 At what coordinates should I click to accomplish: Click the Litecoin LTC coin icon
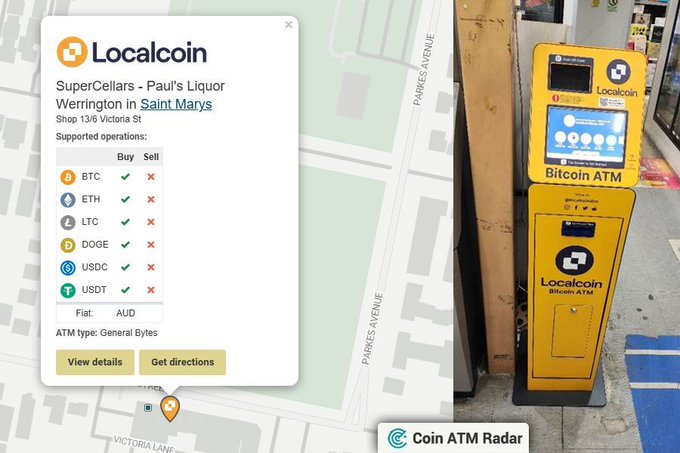68,222
